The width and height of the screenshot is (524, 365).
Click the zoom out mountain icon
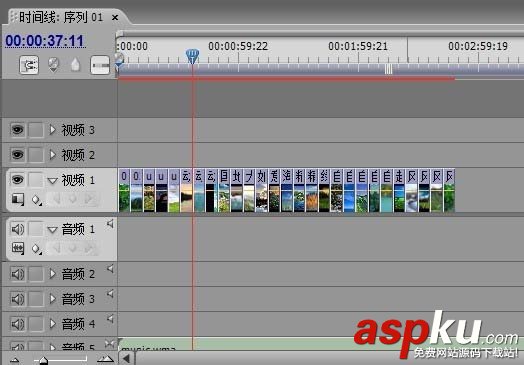pyautogui.click(x=14, y=360)
